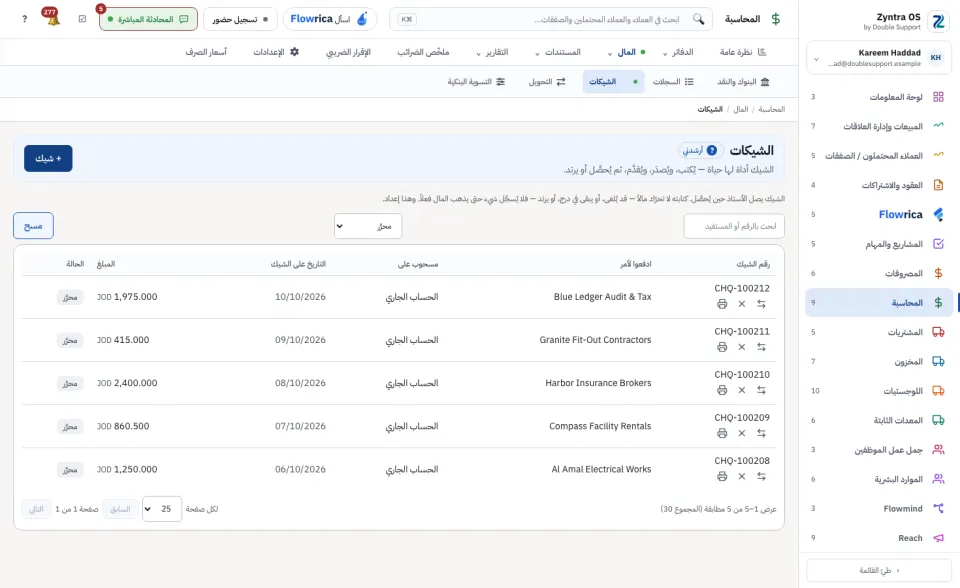Print cheque CHQ-100209

pyautogui.click(x=722, y=433)
